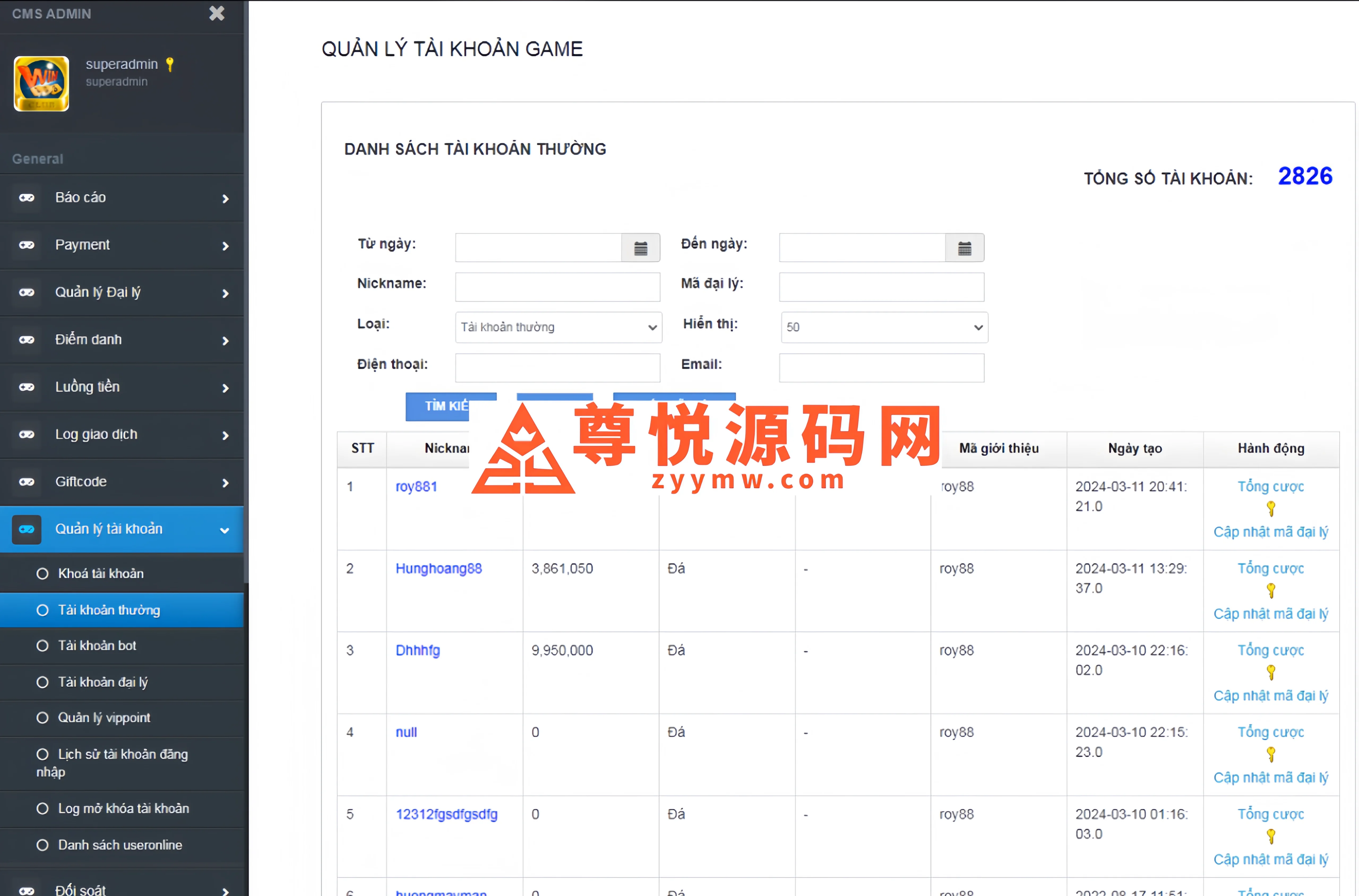Select the Quản lý vippoint submenu item
The height and width of the screenshot is (896, 1359).
[x=104, y=717]
